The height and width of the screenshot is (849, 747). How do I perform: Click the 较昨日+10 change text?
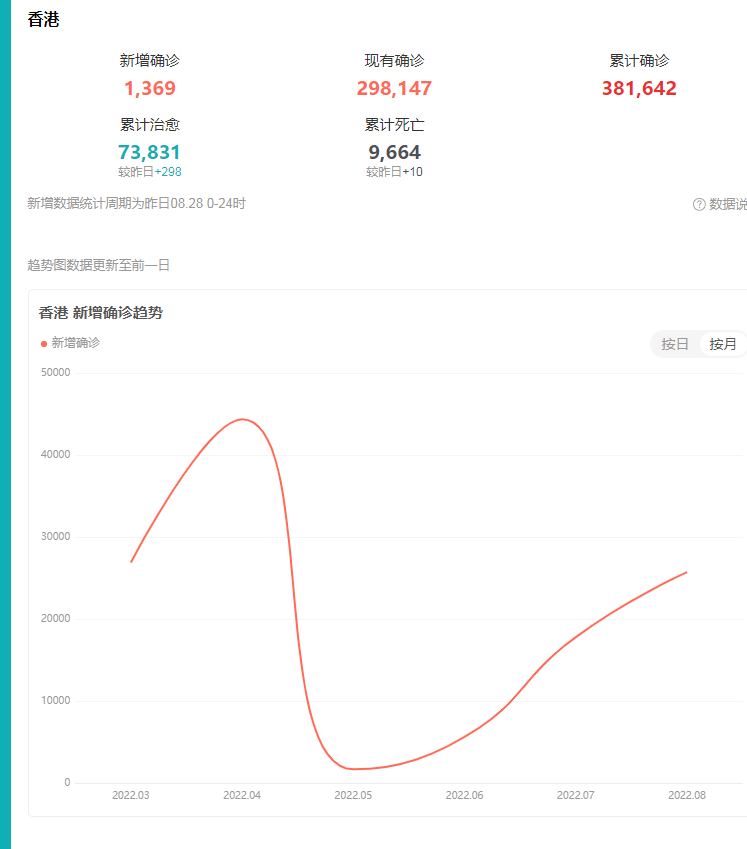click(394, 172)
